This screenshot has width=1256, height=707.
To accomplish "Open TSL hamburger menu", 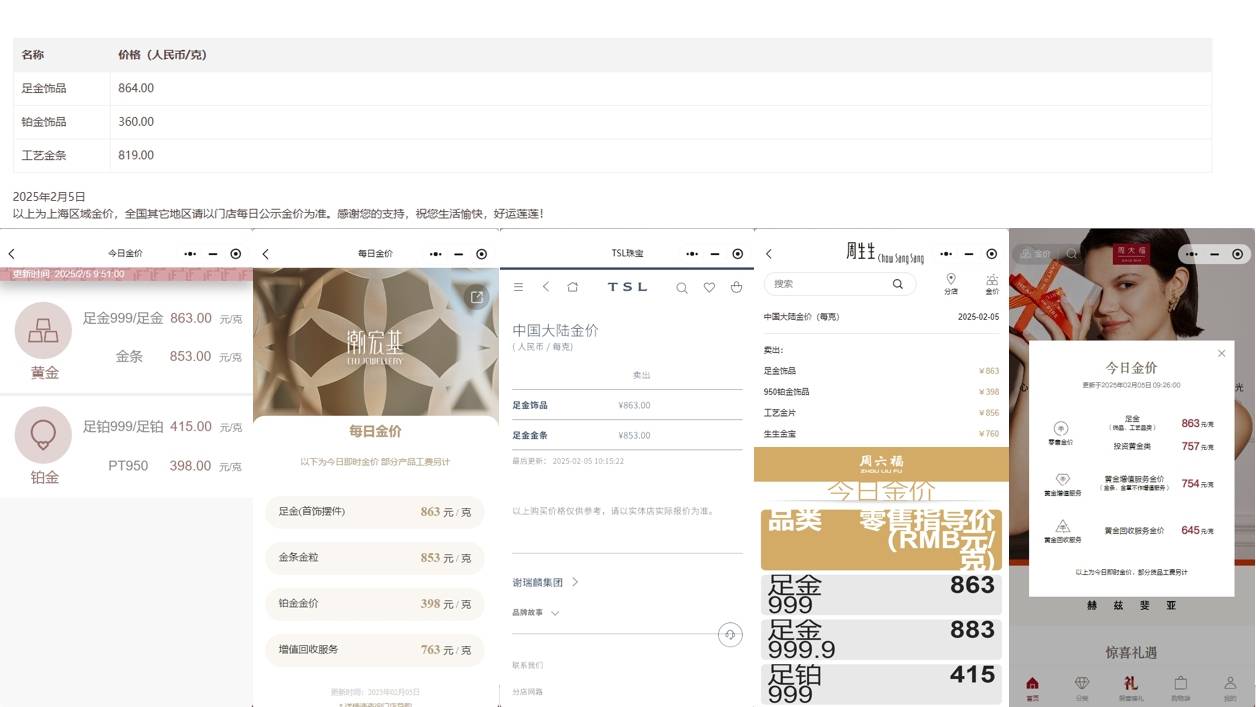I will point(518,287).
